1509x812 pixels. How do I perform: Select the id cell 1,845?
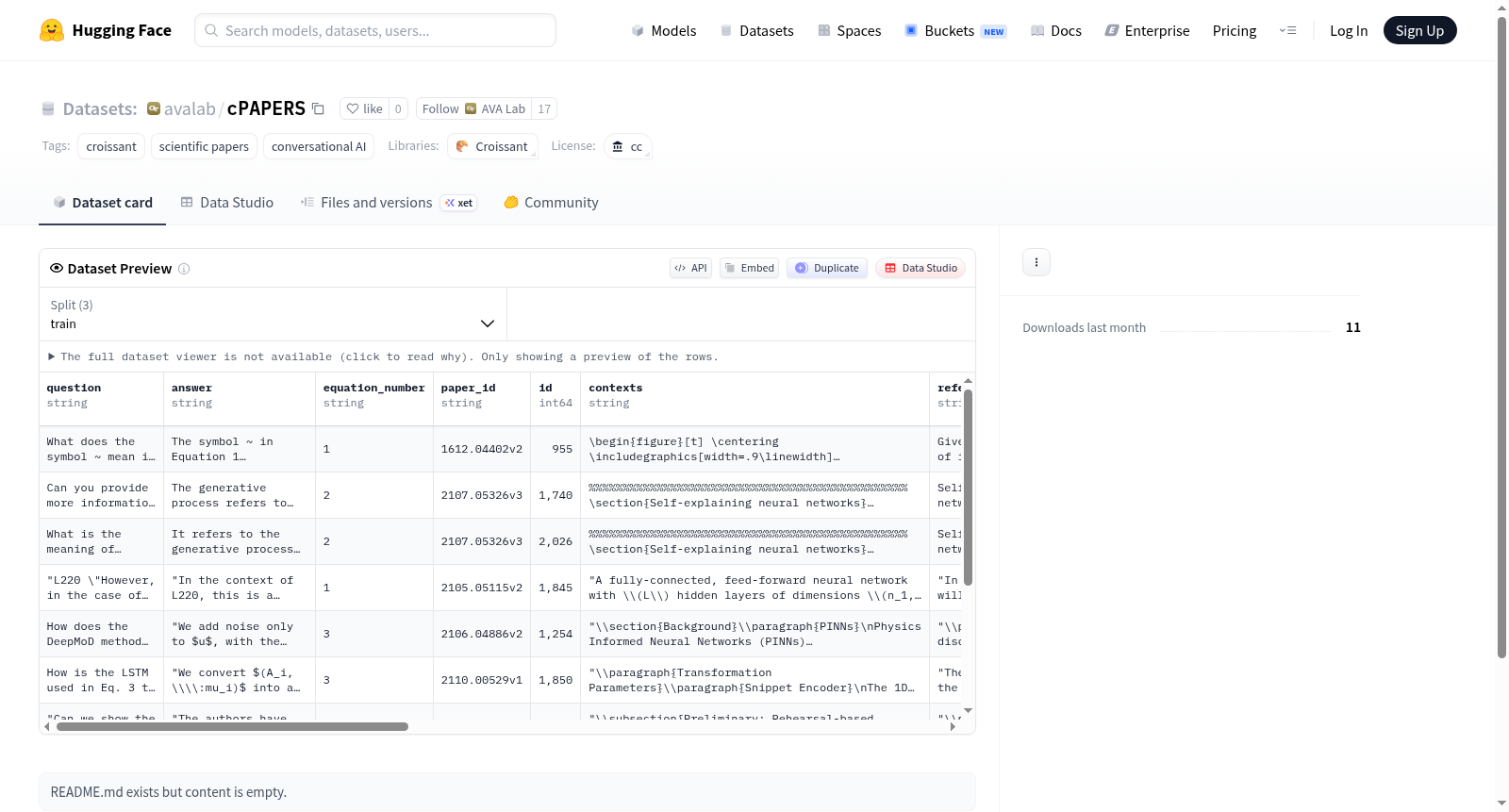click(556, 588)
